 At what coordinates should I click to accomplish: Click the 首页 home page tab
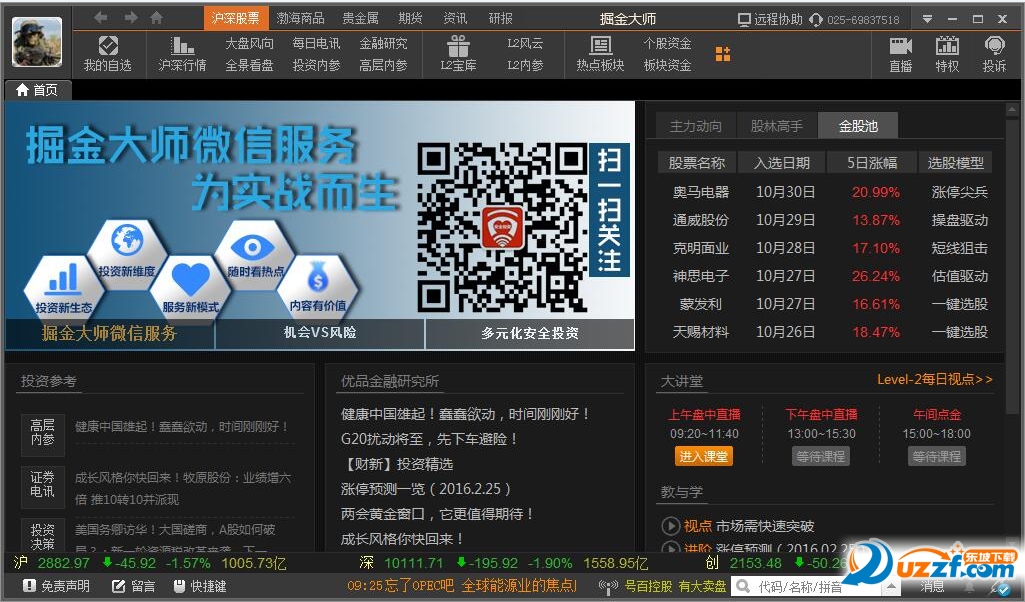click(x=37, y=90)
